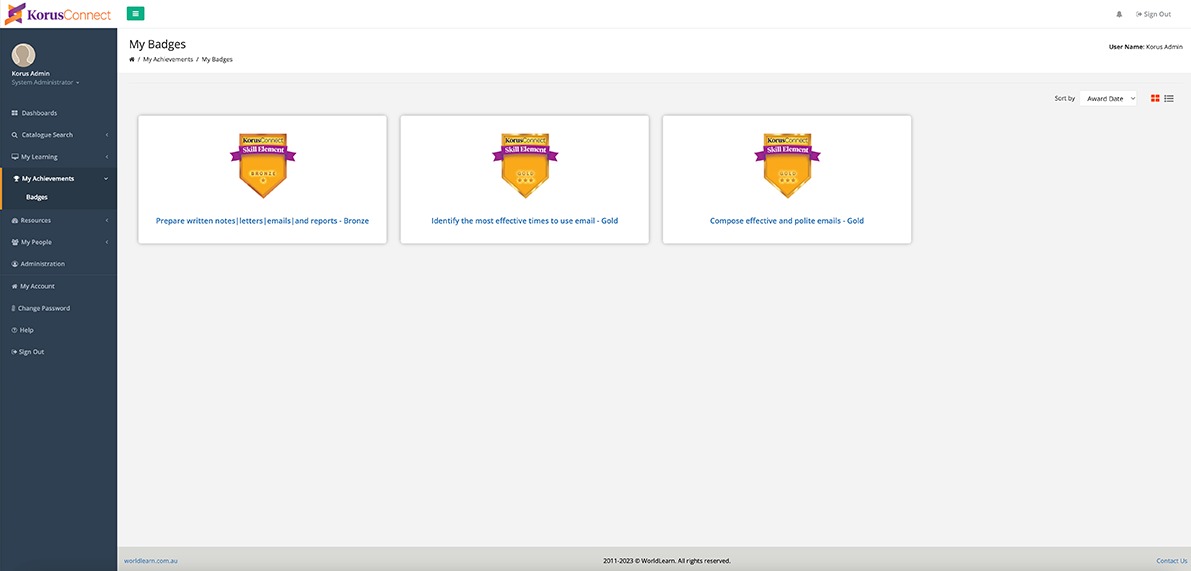Expand the My People chevron

[x=106, y=242]
